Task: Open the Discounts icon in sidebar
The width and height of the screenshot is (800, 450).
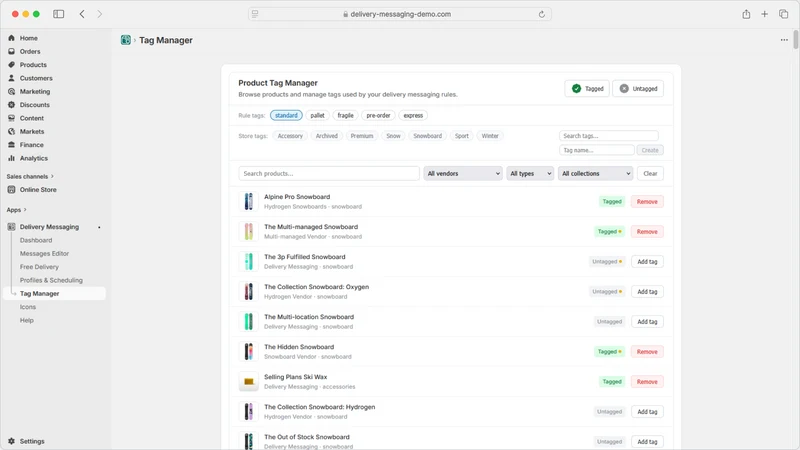Action: (11, 105)
